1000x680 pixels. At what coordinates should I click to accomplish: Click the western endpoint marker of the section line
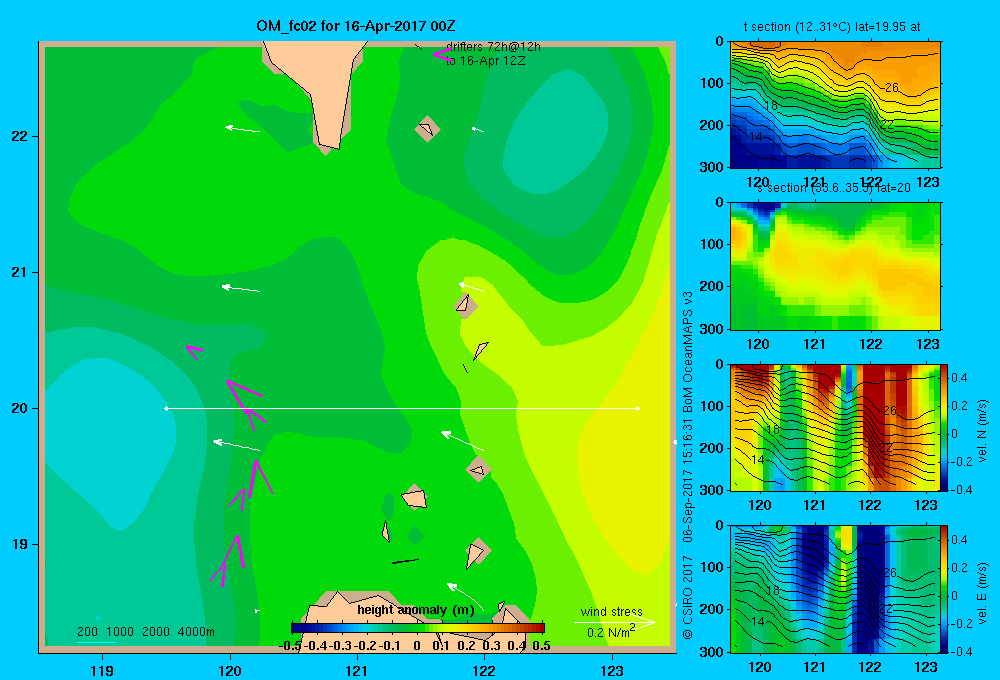[166, 408]
